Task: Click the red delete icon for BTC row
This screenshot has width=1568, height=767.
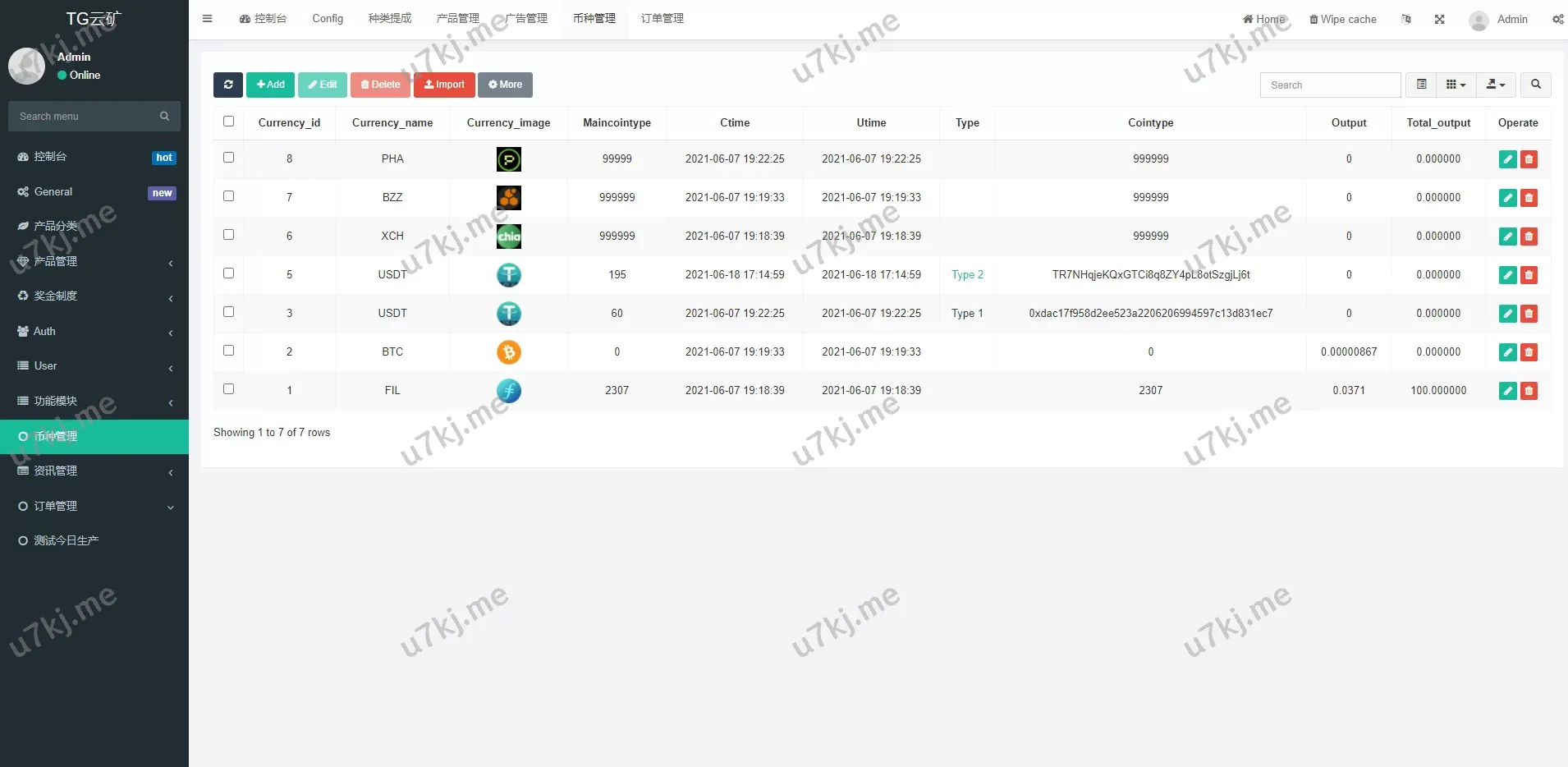Action: point(1529,352)
